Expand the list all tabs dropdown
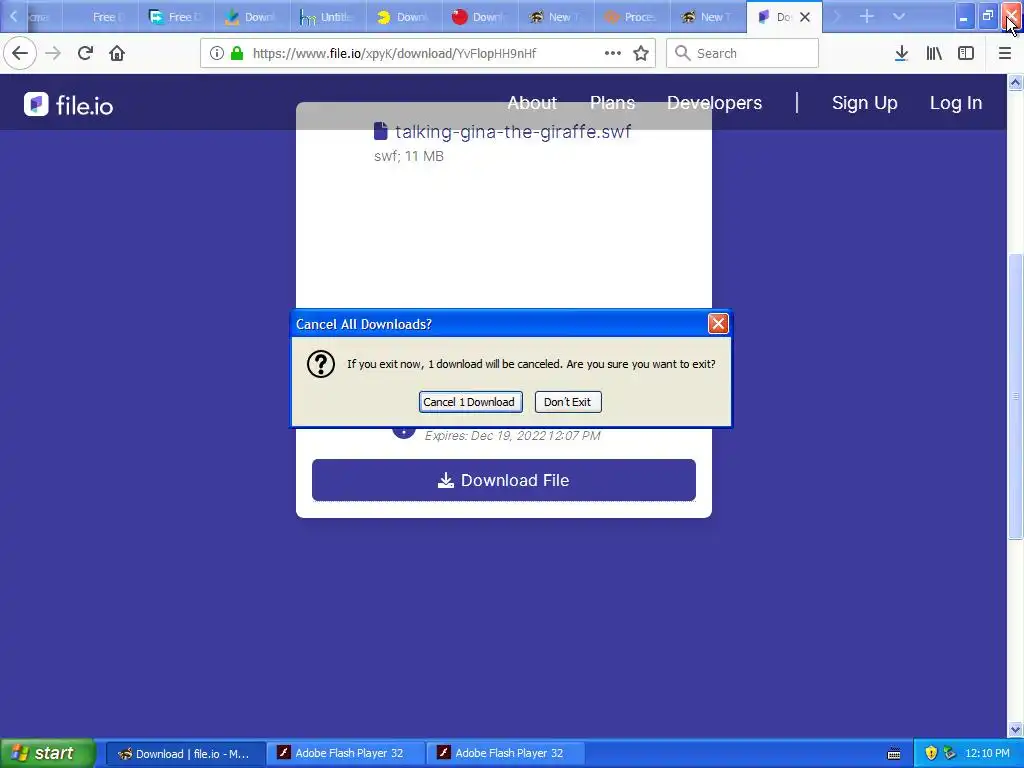This screenshot has width=1024, height=768. (x=899, y=16)
